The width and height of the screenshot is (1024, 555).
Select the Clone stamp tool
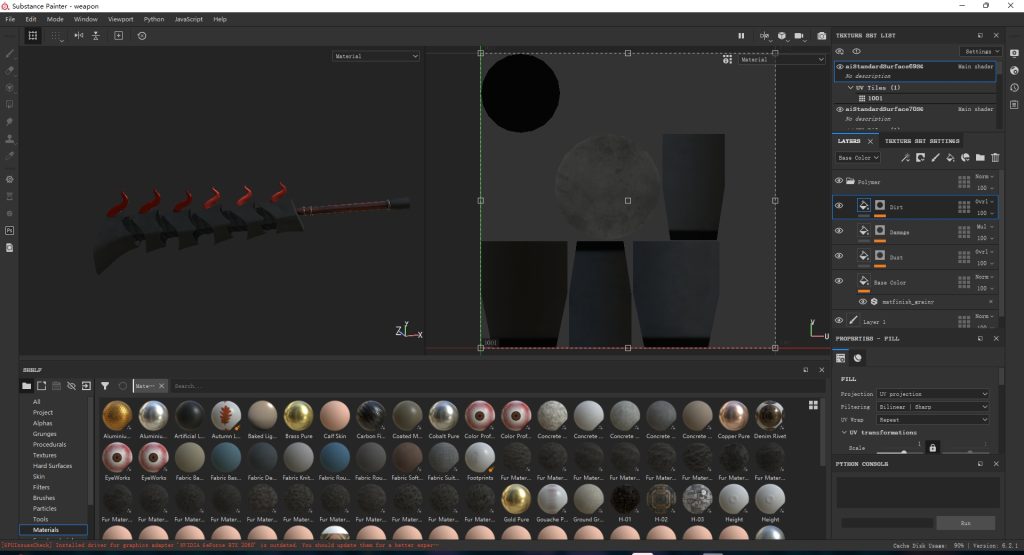(x=10, y=138)
